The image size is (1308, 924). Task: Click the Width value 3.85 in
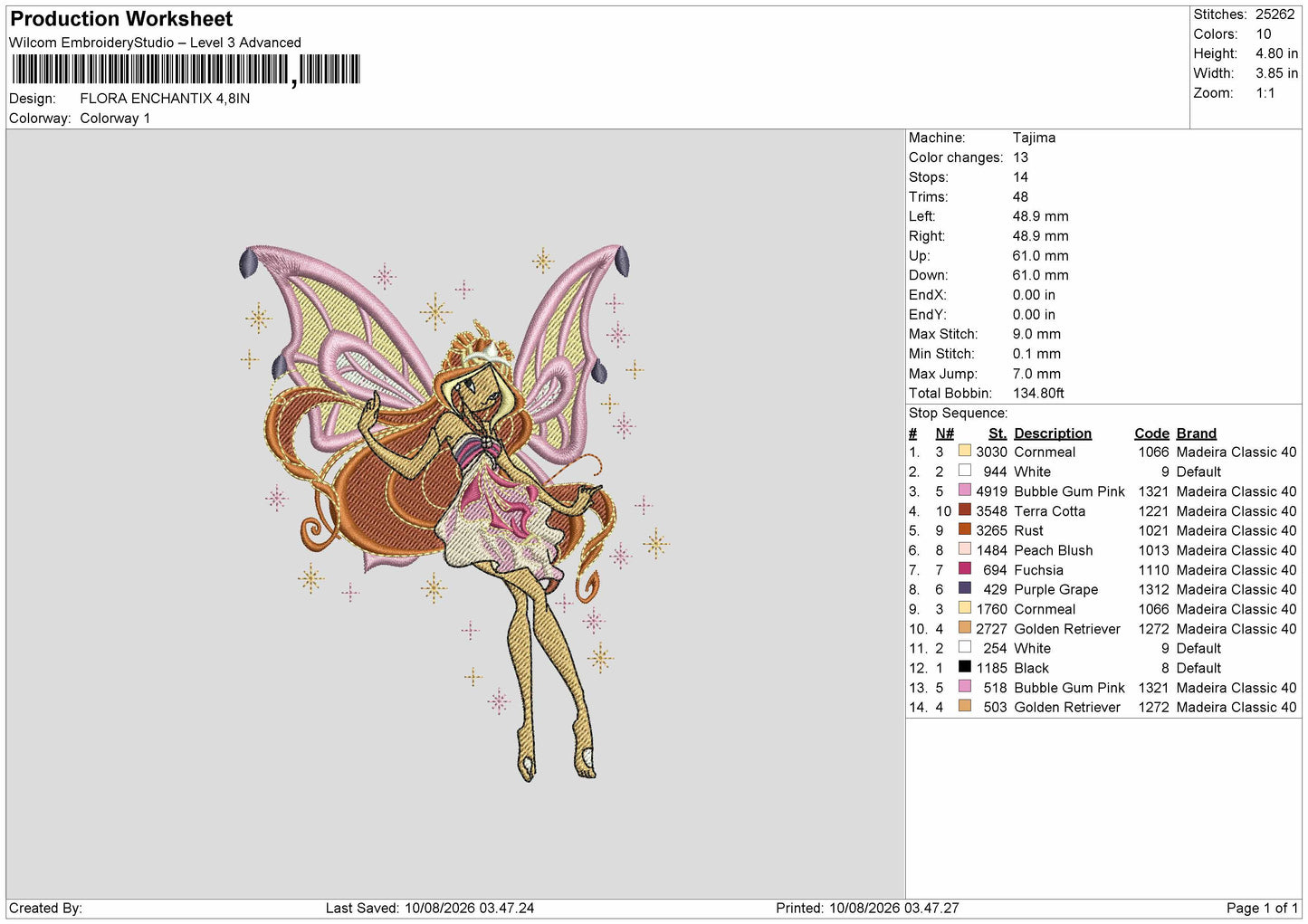(1276, 73)
